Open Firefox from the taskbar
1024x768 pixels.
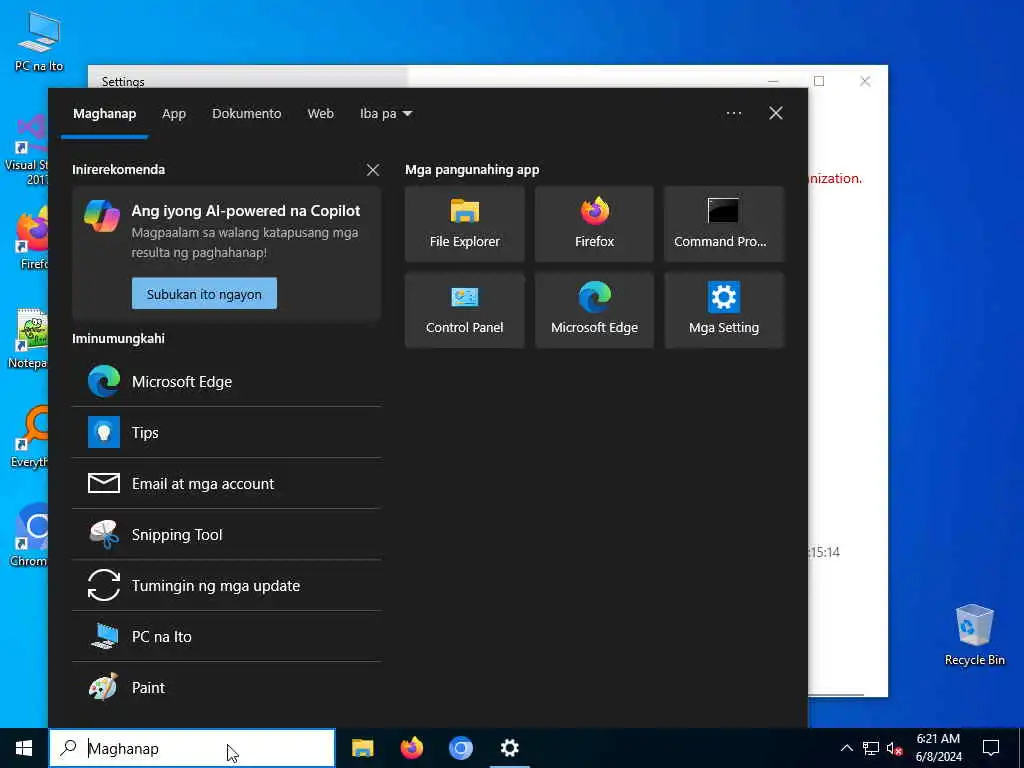coord(411,748)
